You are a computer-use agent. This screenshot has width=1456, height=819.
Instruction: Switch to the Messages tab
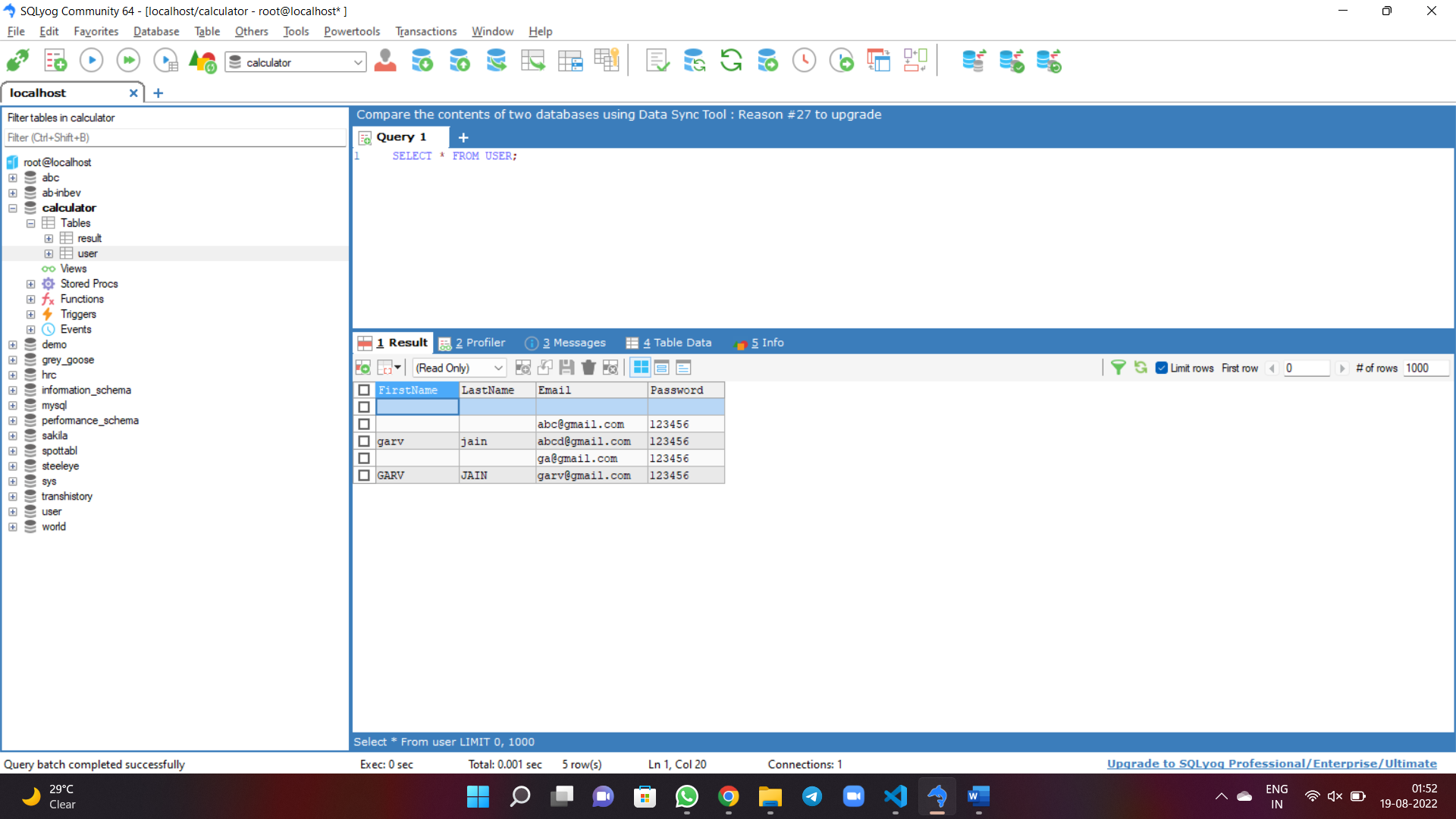[x=566, y=343]
